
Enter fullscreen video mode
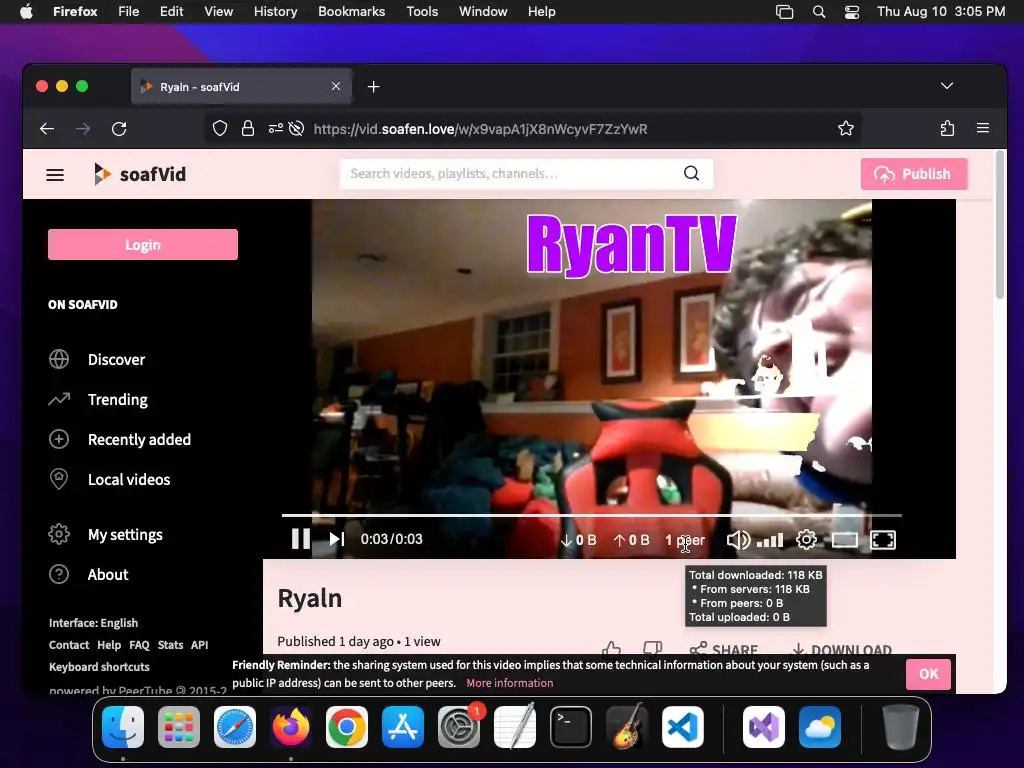[x=883, y=540]
